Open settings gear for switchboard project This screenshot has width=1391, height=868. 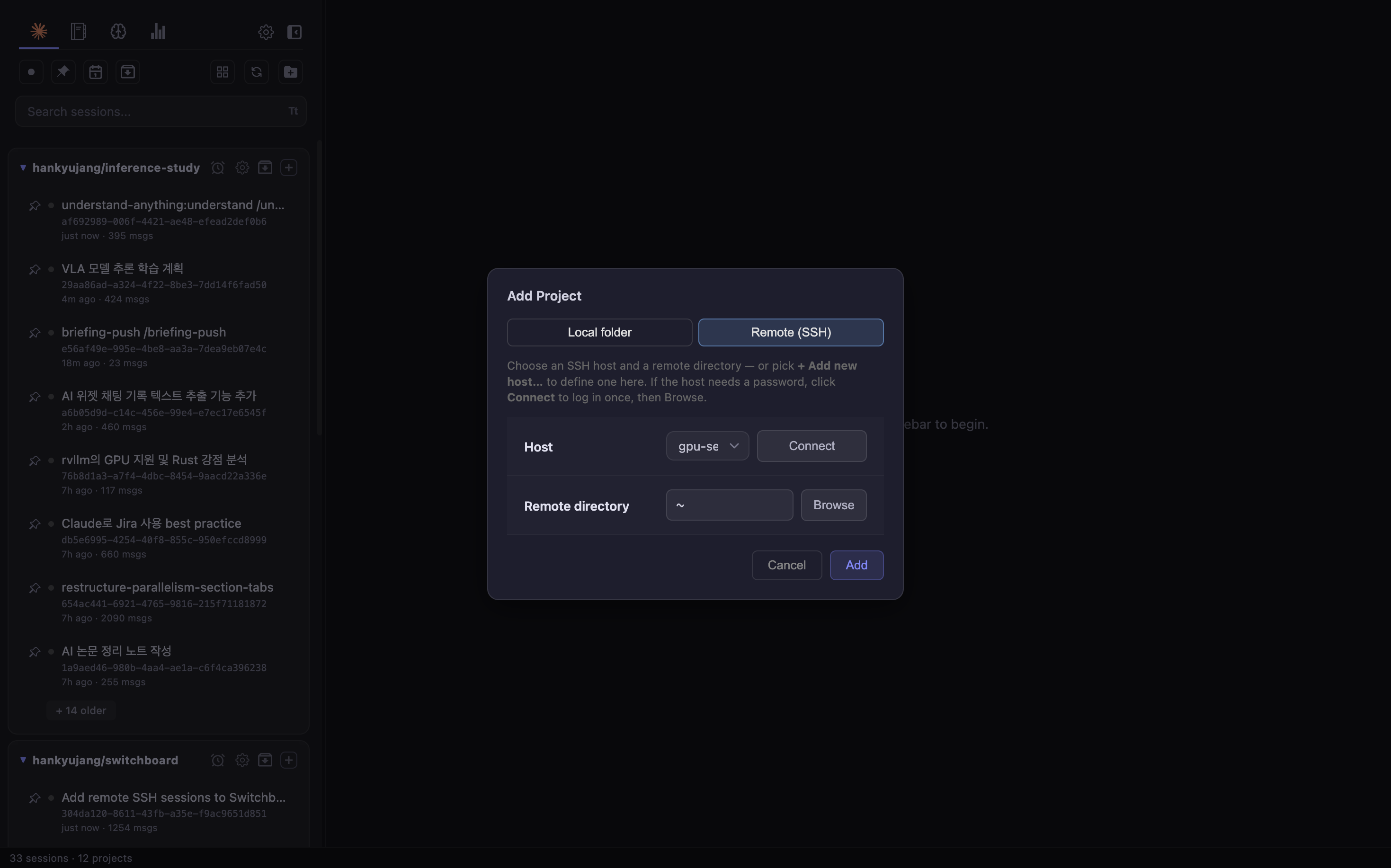pos(242,760)
